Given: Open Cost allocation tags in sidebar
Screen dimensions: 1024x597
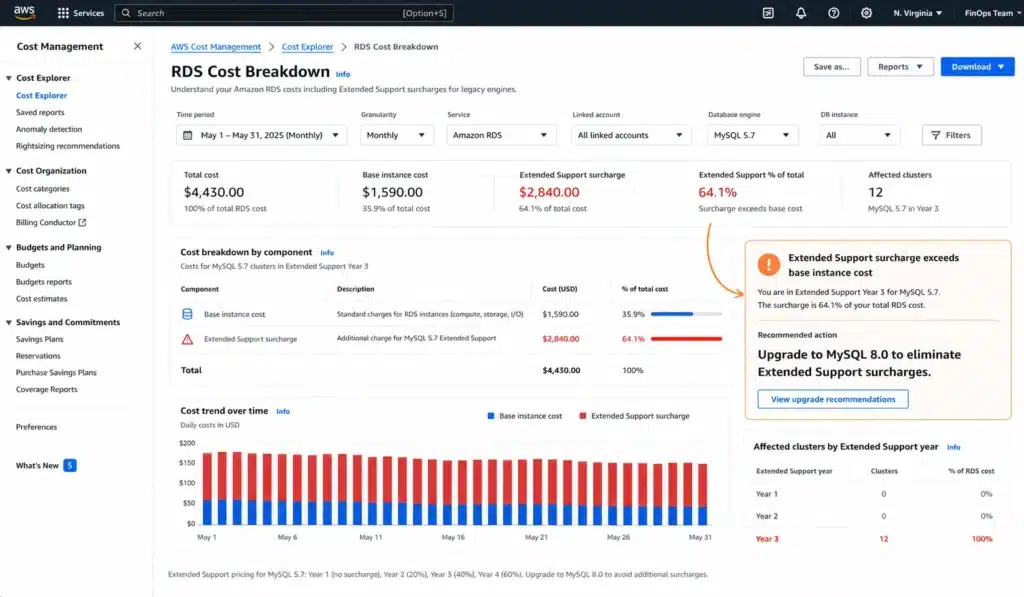Looking at the screenshot, I should [50, 206].
